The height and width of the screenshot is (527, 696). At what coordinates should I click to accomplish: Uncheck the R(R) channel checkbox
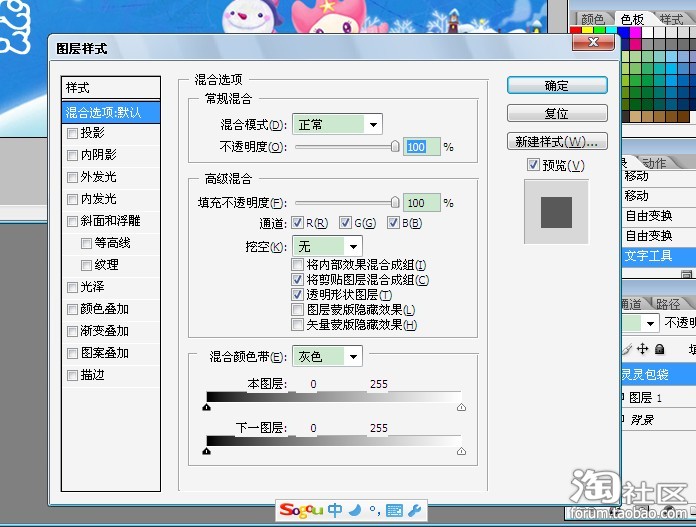[297, 223]
